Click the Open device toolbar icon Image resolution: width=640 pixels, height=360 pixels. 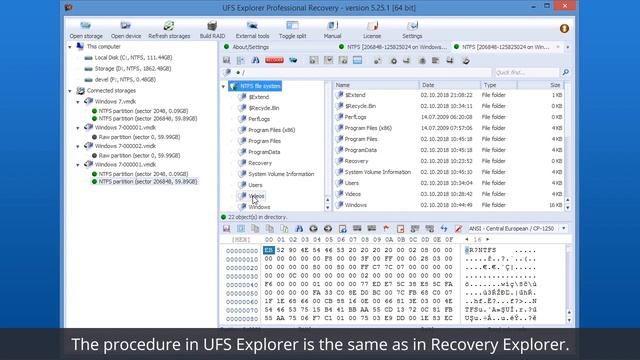click(x=126, y=26)
